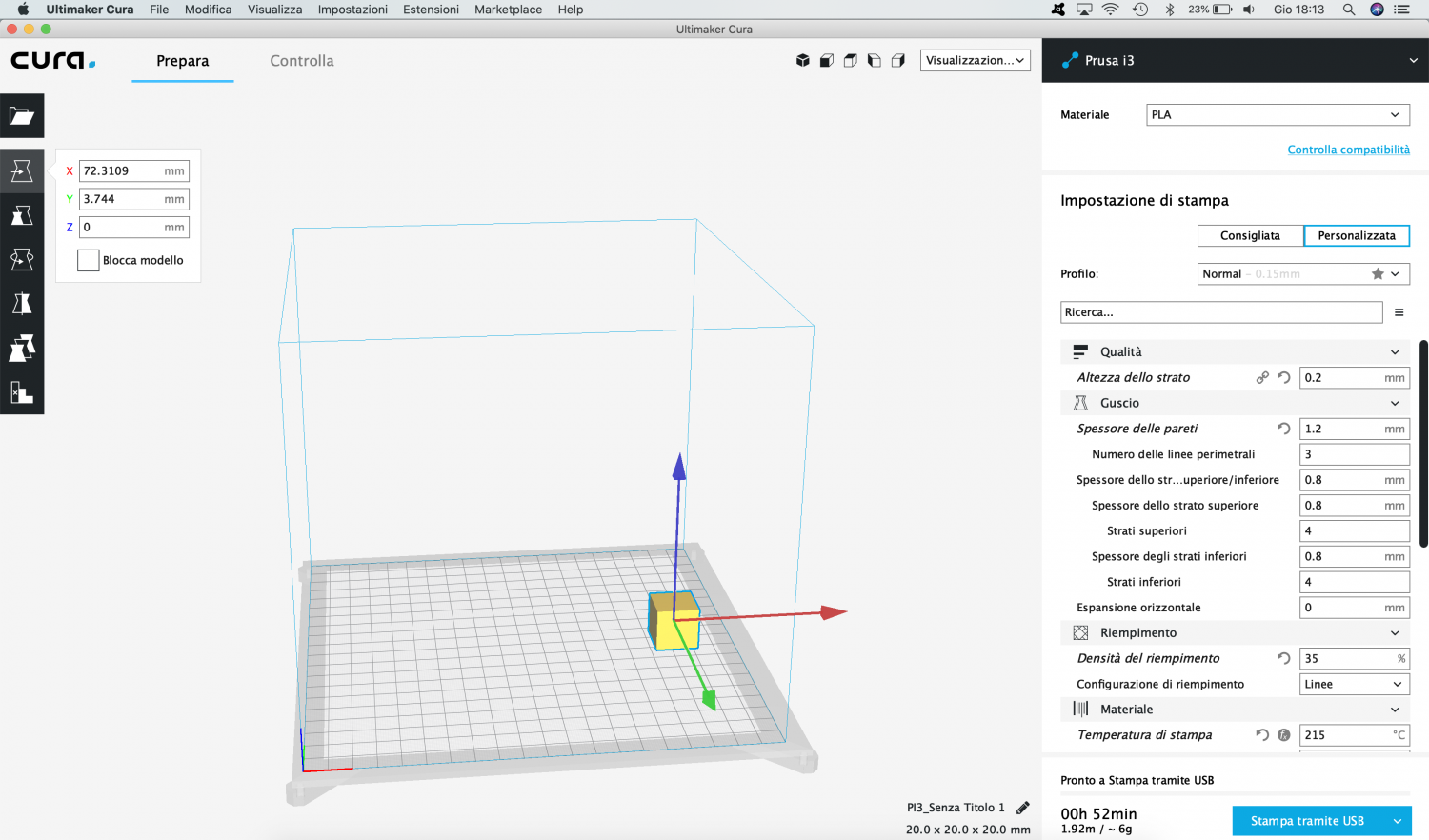
Task: Reset Densità del riempimento value
Action: point(1284,658)
